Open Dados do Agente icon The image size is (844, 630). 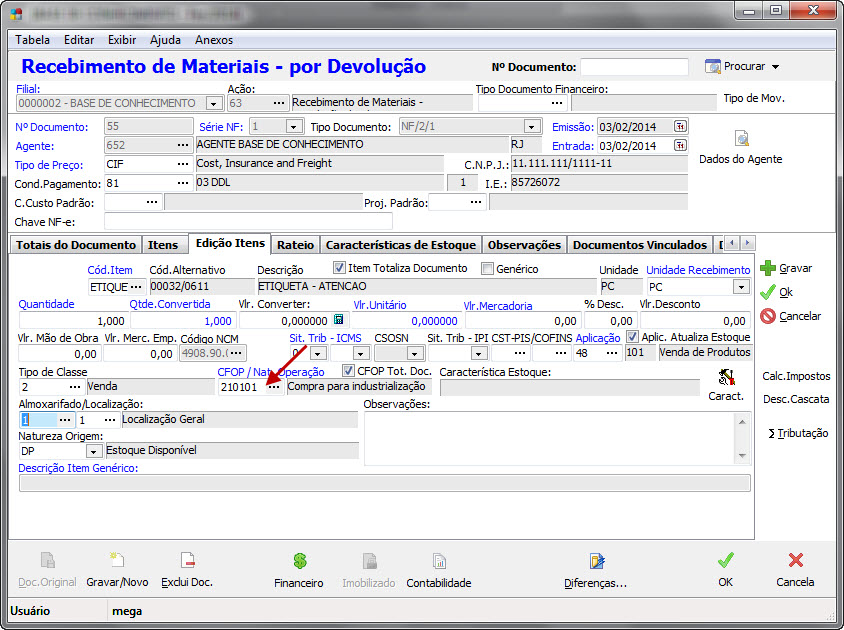[x=740, y=139]
